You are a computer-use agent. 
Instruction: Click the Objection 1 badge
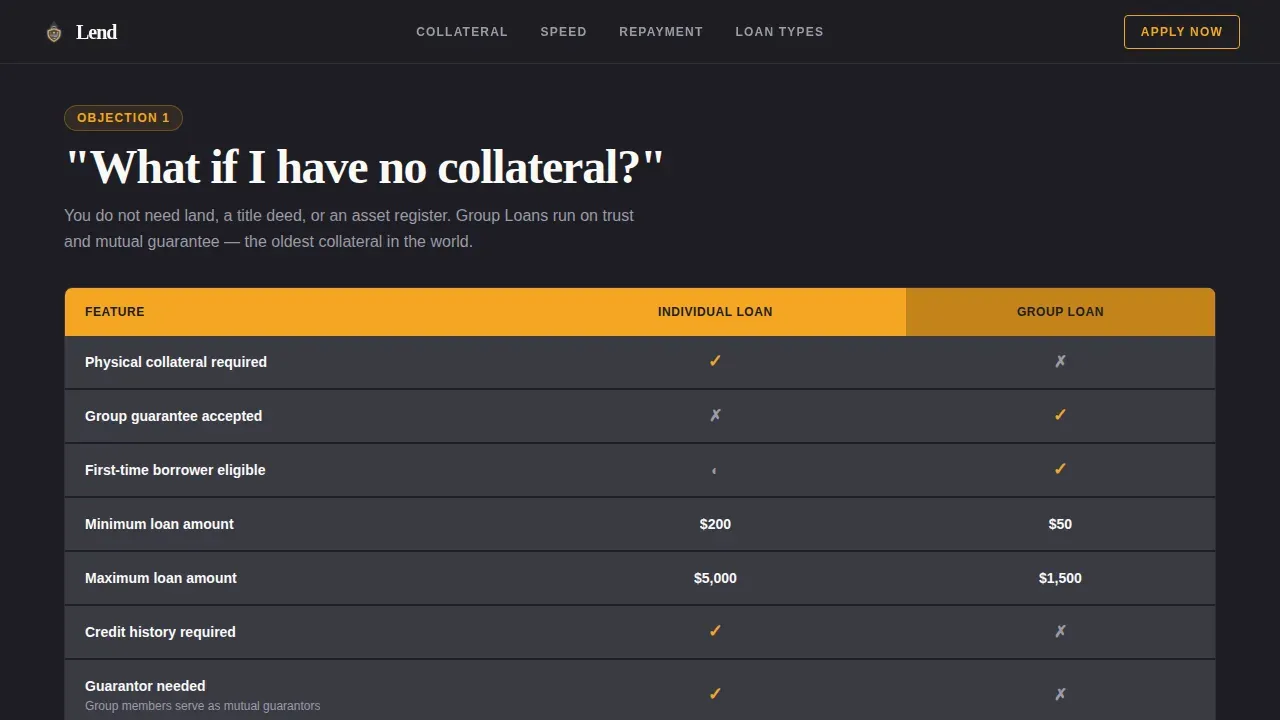point(123,118)
